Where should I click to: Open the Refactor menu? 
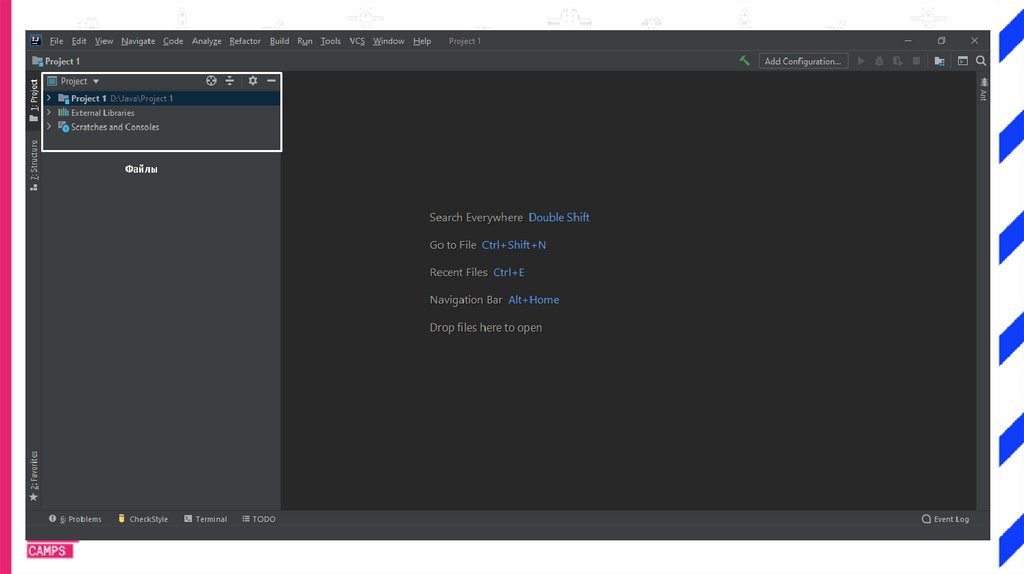[x=245, y=41]
